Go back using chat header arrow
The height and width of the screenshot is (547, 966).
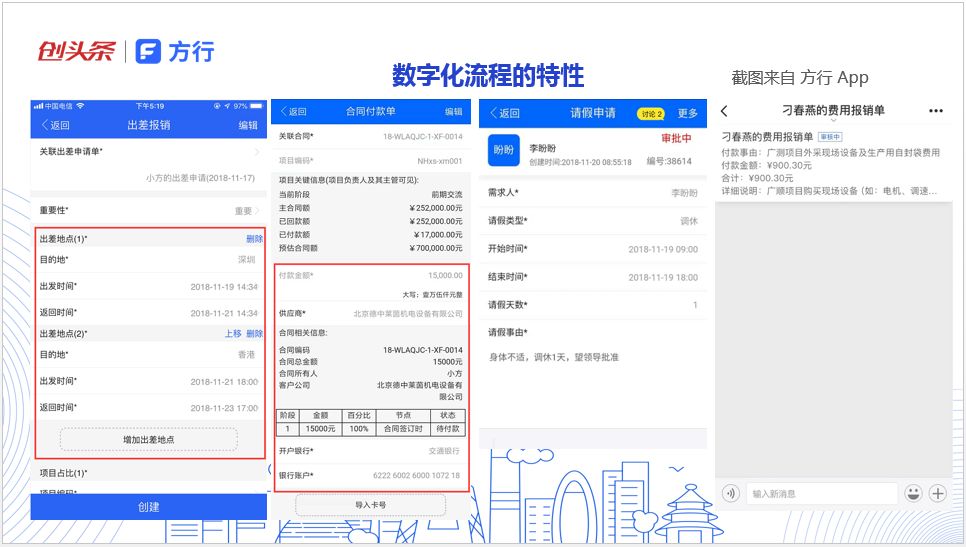[724, 111]
